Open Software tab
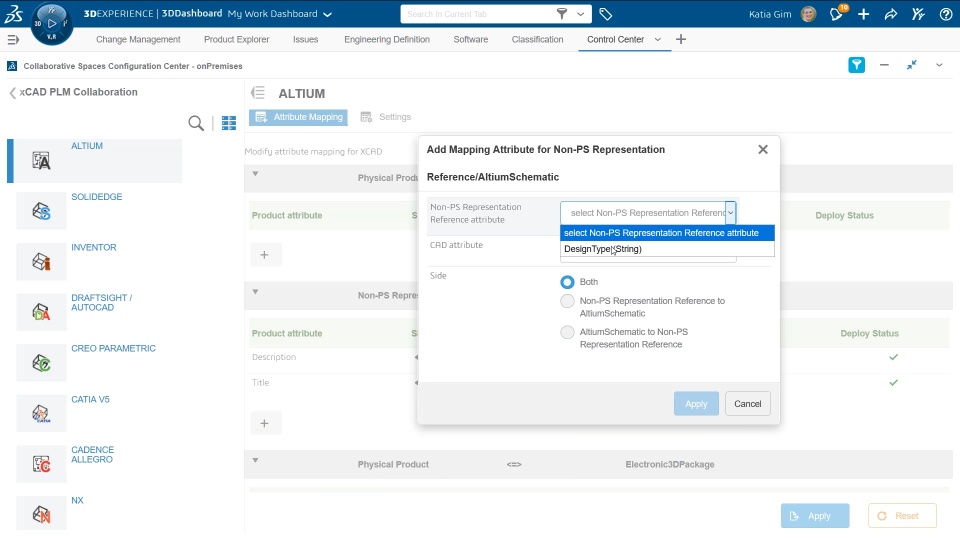 click(471, 39)
